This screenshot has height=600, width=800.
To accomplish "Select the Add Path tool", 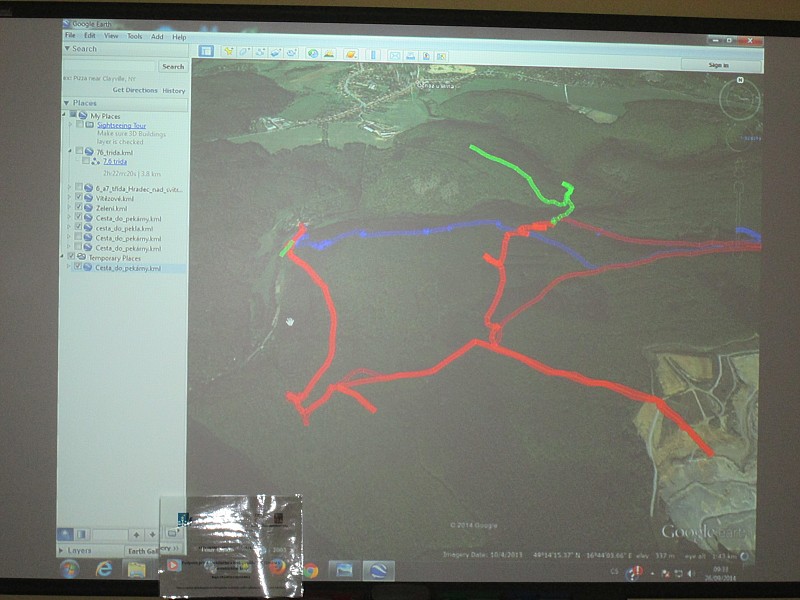I will click(x=260, y=52).
